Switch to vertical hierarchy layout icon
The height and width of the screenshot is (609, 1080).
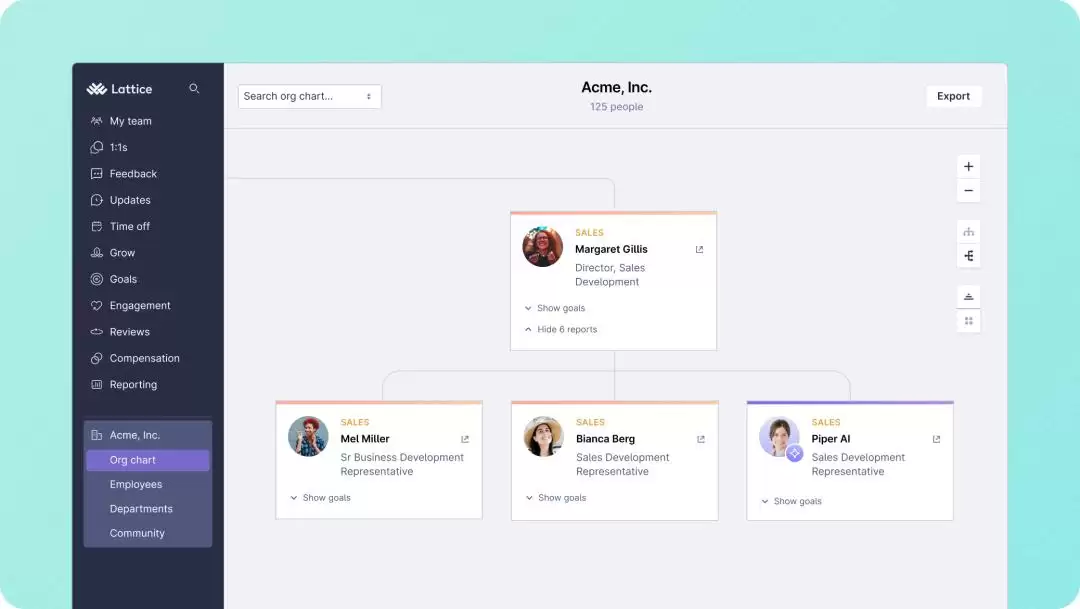[x=968, y=231]
